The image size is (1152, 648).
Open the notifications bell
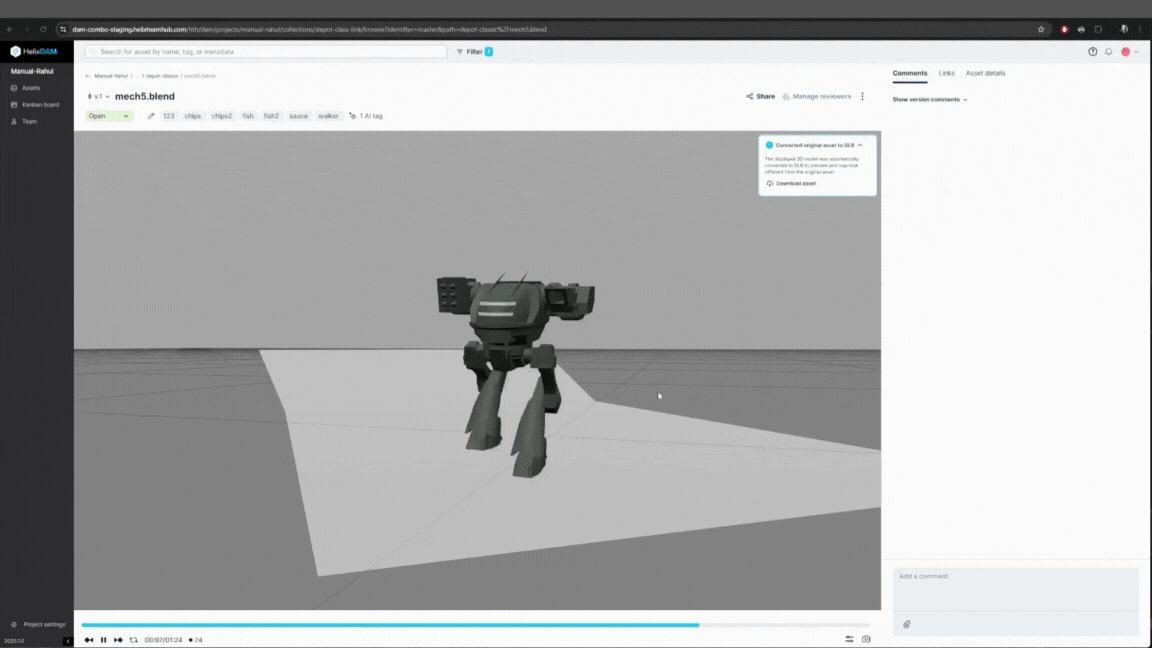1108,52
